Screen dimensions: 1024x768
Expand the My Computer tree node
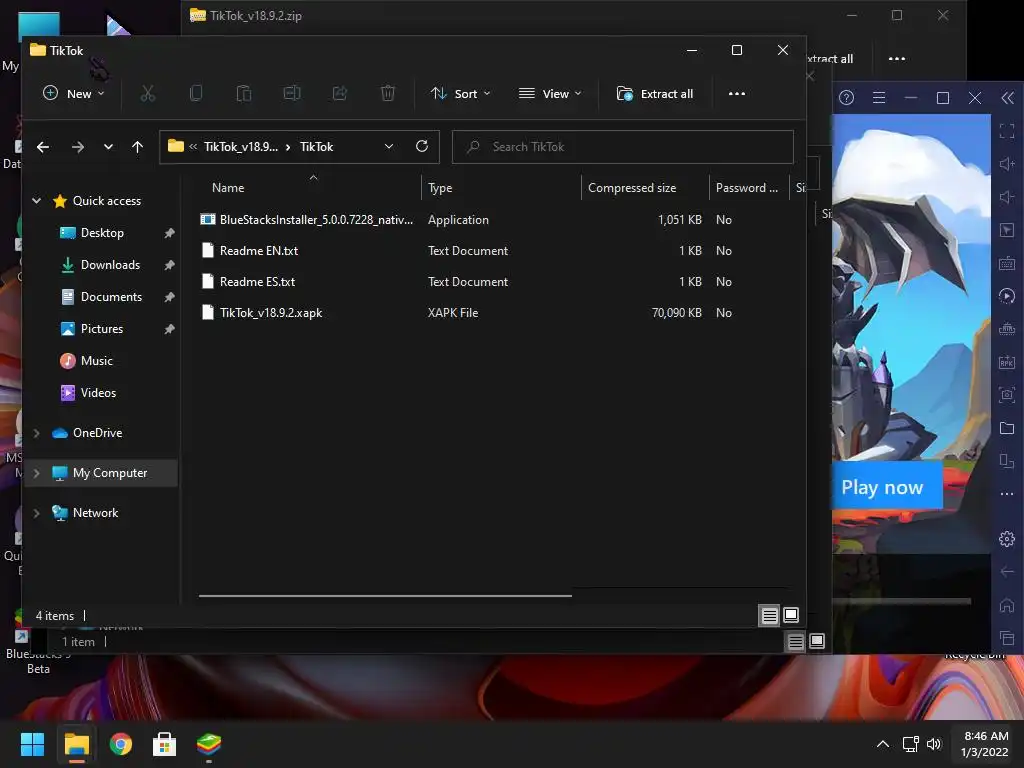pyautogui.click(x=37, y=473)
